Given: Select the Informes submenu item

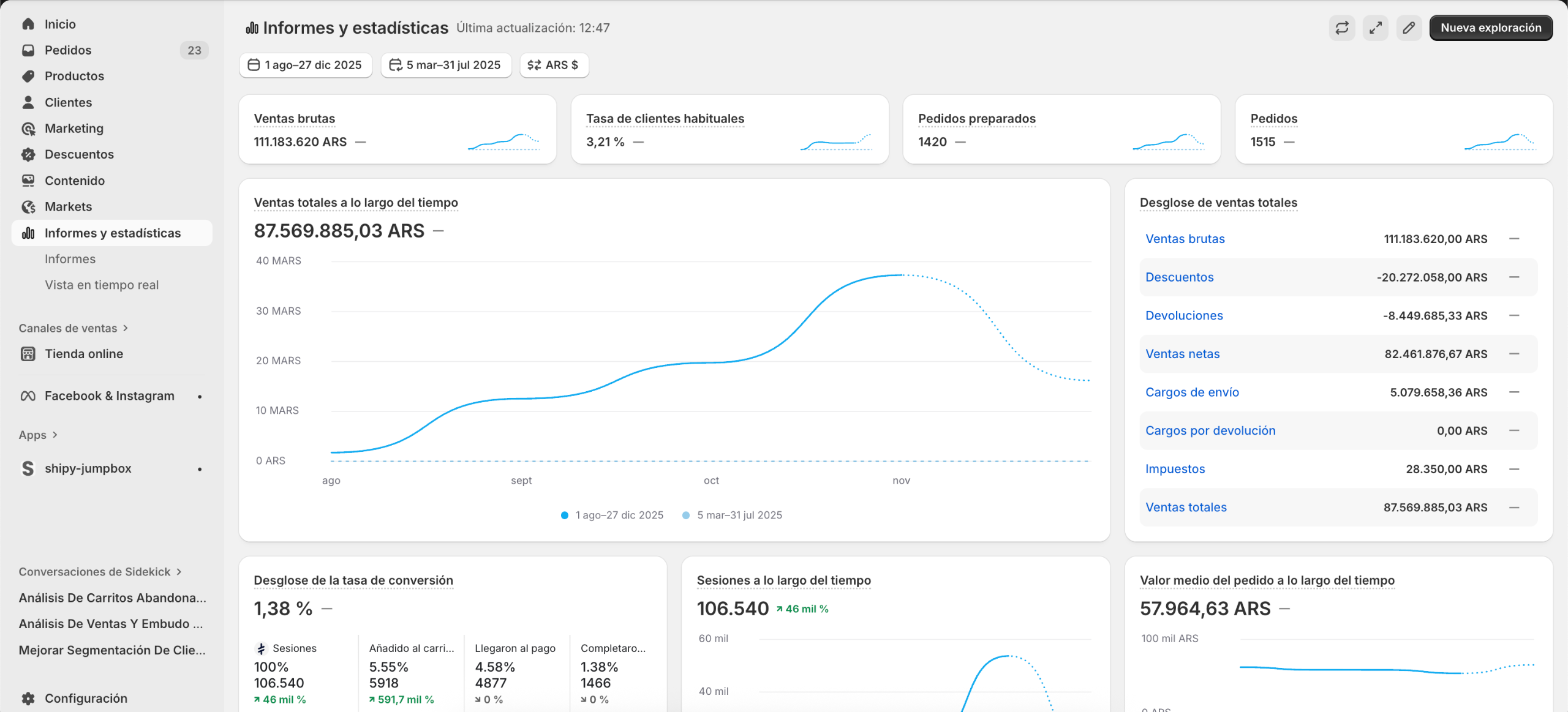Looking at the screenshot, I should 70,259.
